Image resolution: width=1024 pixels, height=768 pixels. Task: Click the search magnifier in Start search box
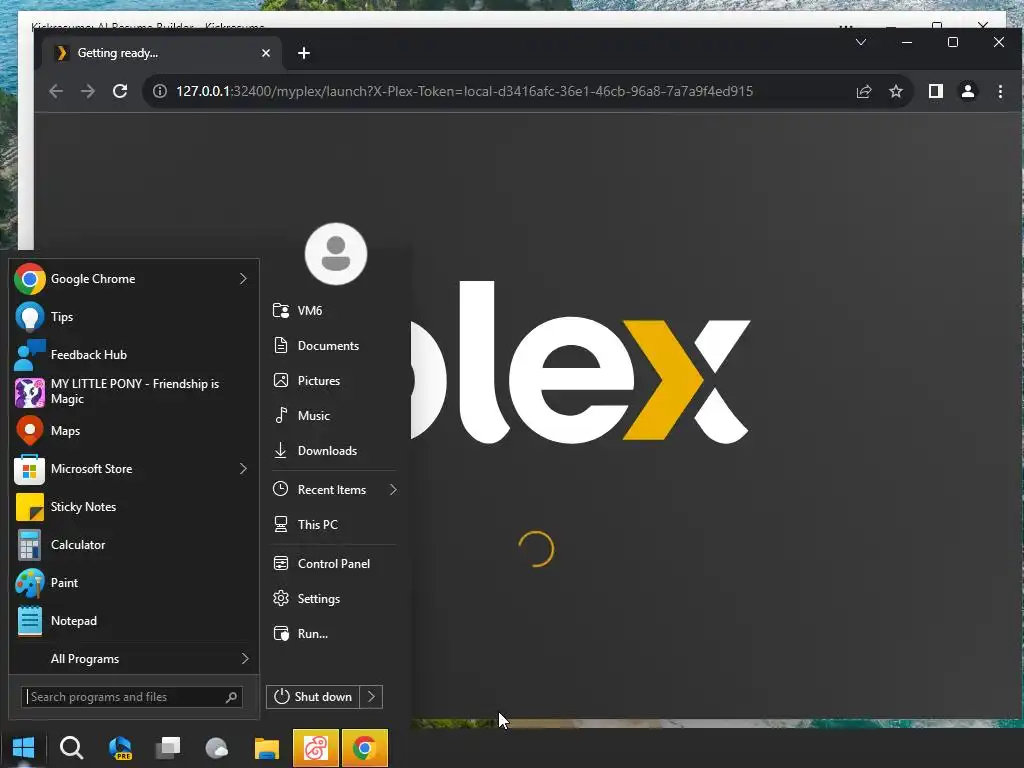tap(231, 697)
